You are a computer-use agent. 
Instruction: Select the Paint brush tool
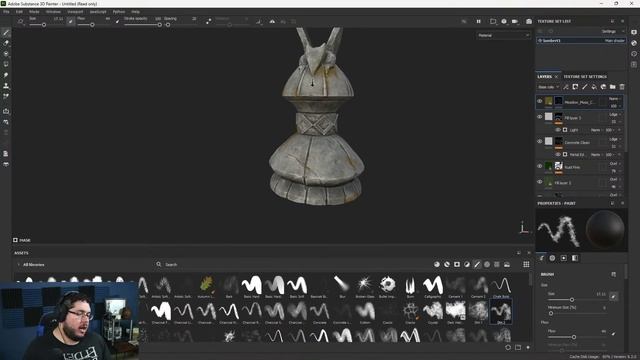pos(6,32)
